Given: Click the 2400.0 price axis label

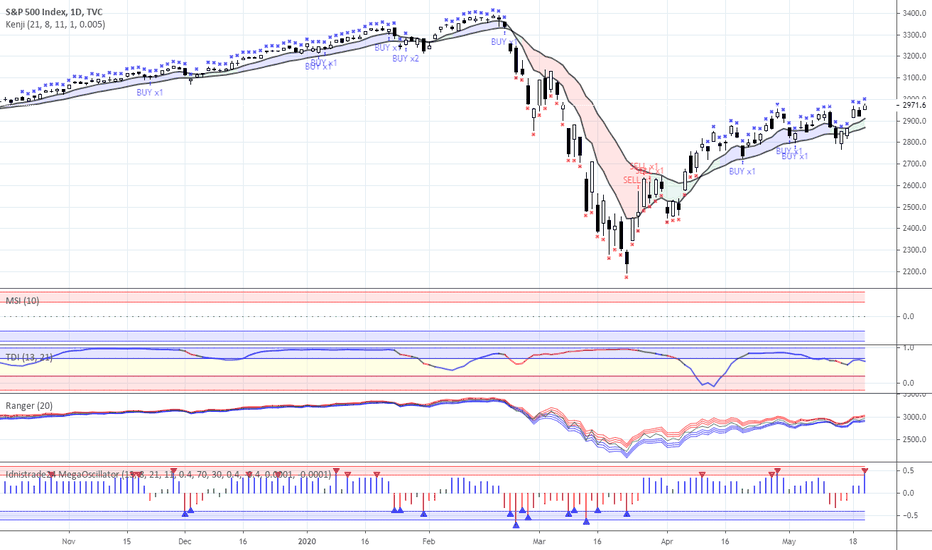Looking at the screenshot, I should coord(914,228).
